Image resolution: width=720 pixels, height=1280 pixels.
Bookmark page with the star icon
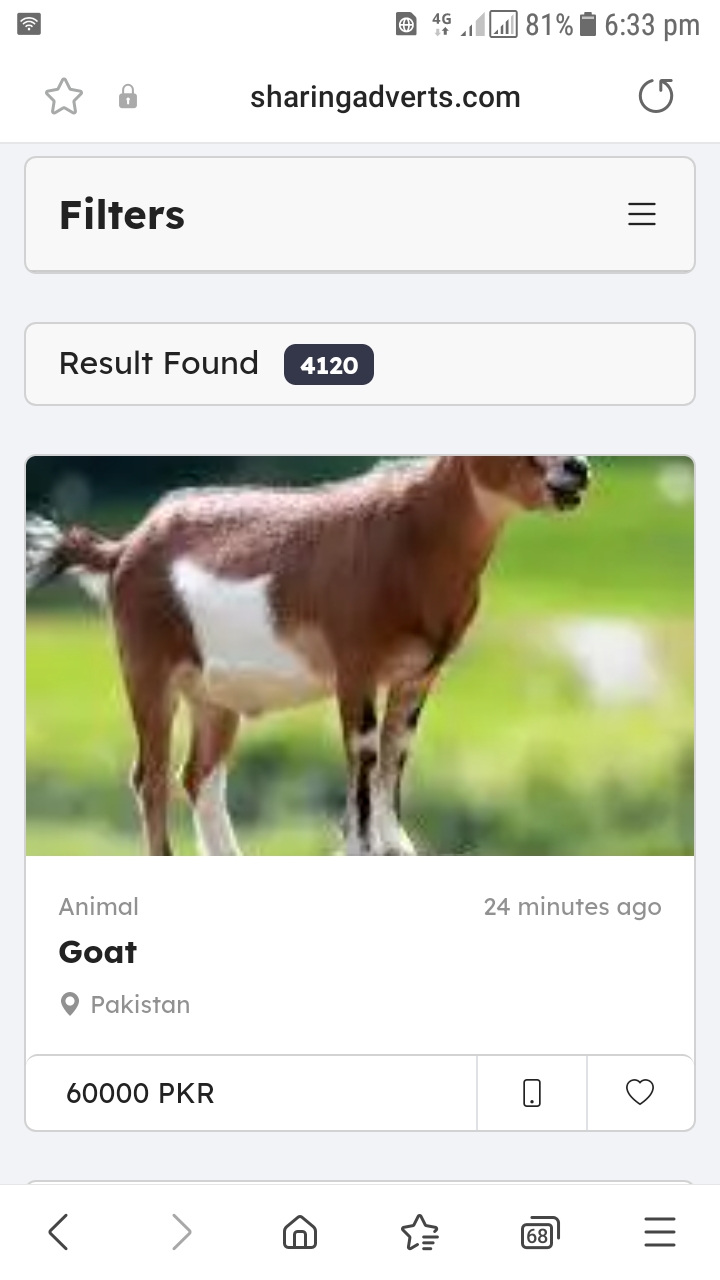(x=64, y=97)
